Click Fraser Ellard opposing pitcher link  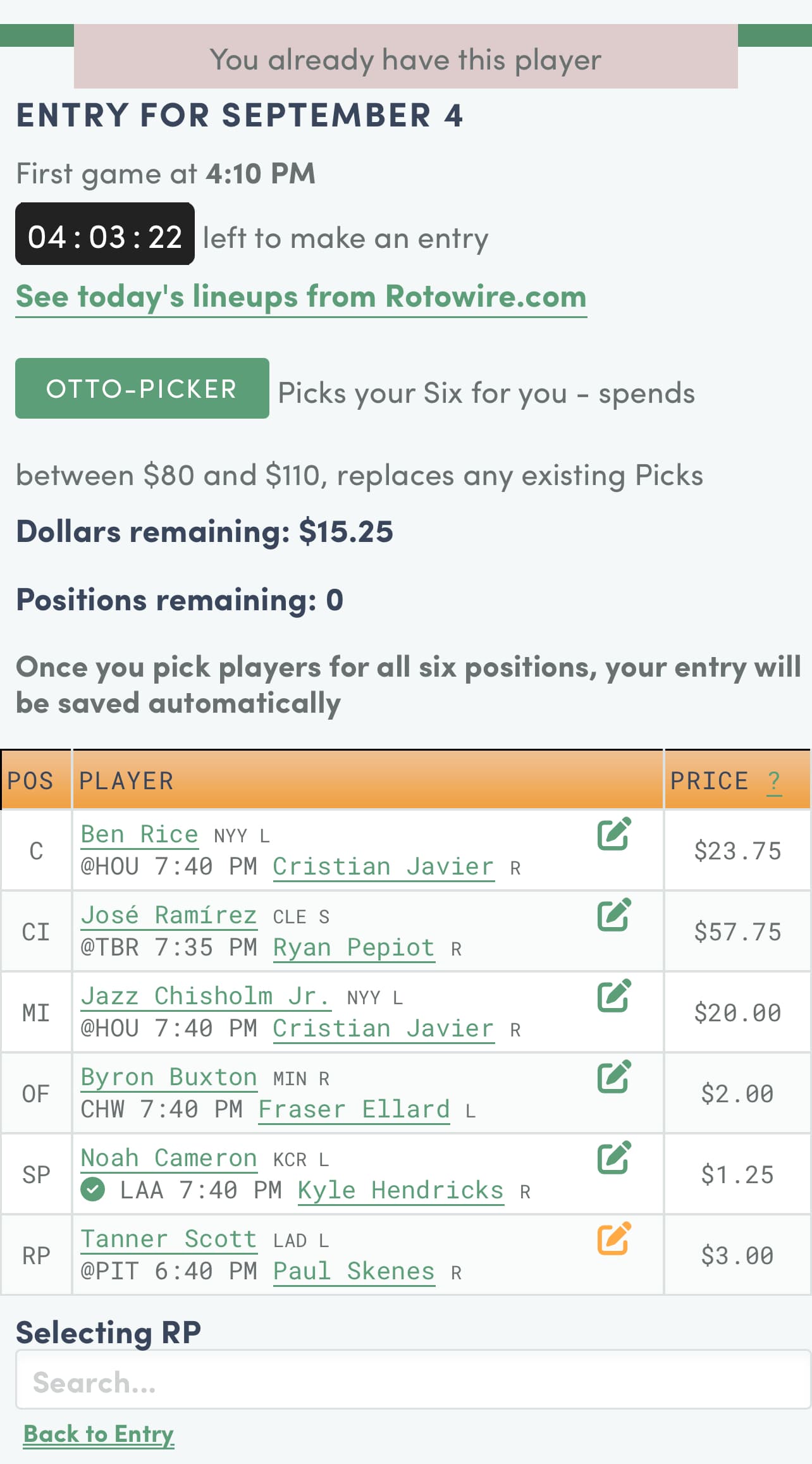tap(354, 1109)
